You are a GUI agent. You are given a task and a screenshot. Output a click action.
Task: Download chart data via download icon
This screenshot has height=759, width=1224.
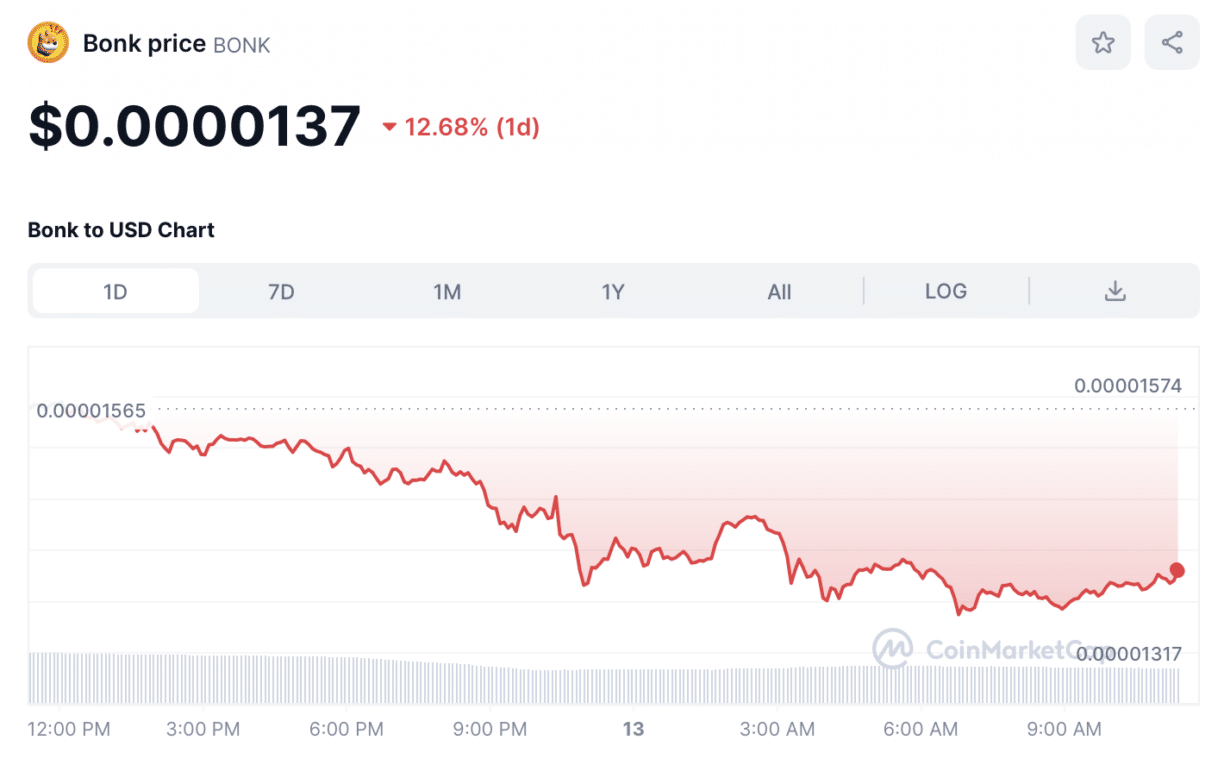click(1115, 291)
